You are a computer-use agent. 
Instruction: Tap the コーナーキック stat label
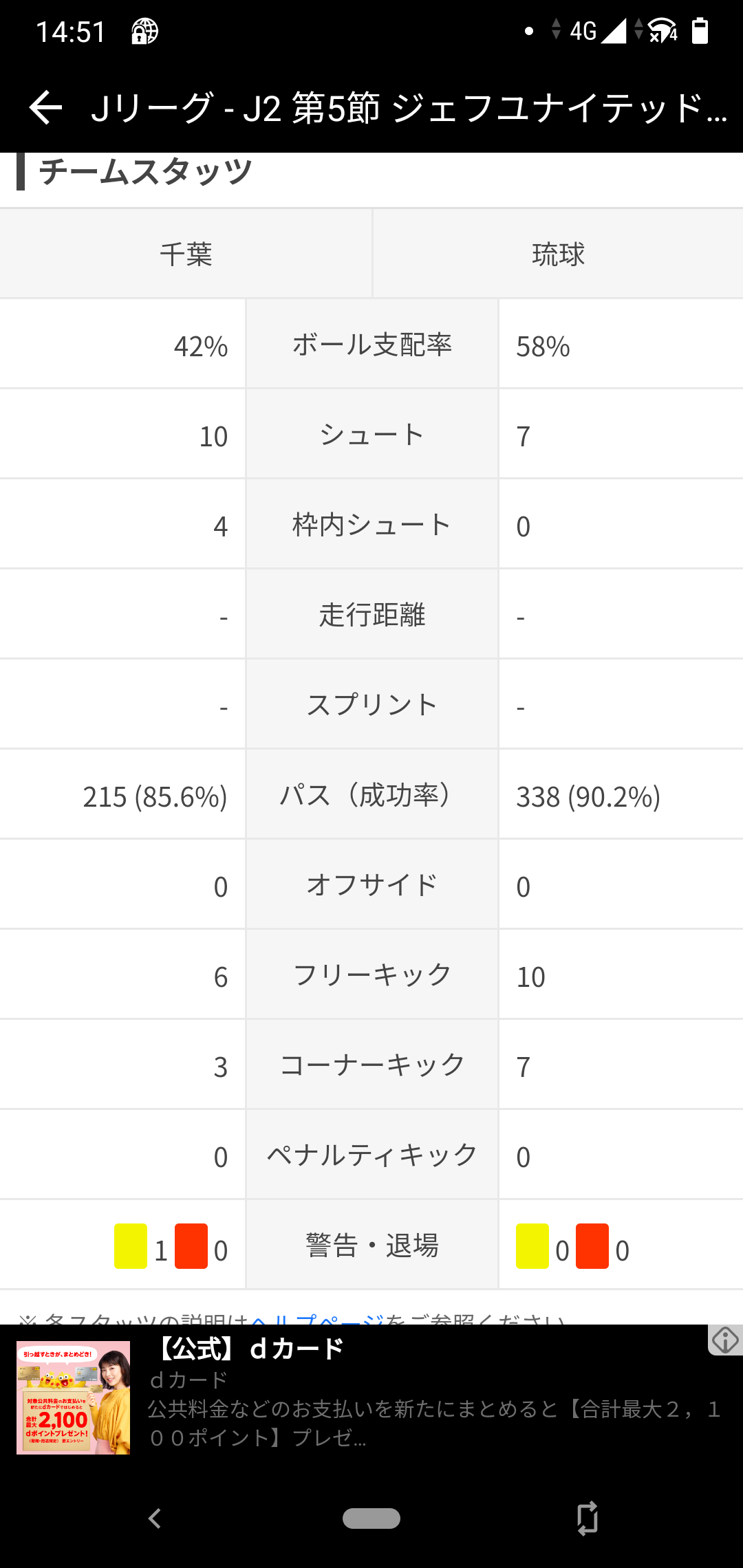click(372, 1065)
